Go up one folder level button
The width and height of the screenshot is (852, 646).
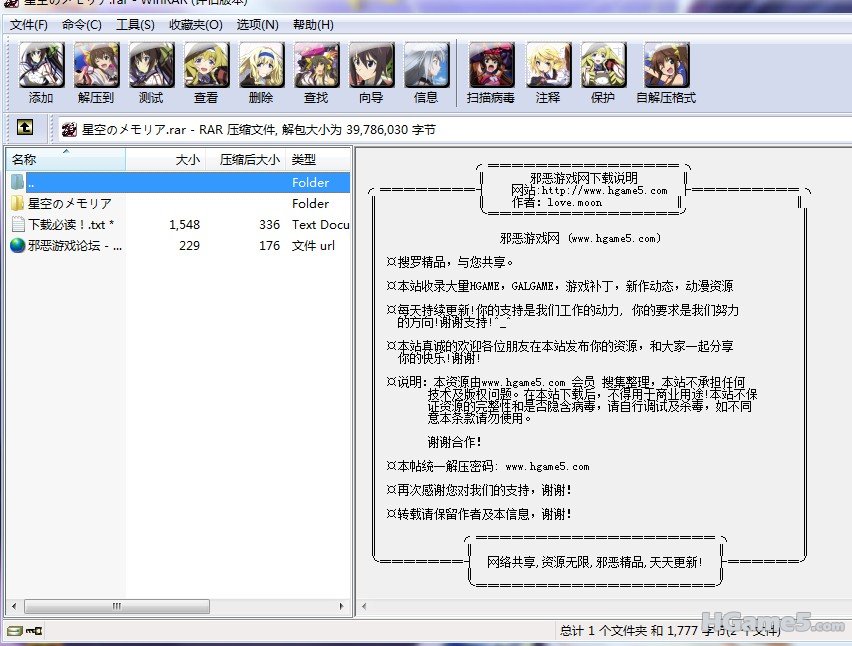(25, 128)
